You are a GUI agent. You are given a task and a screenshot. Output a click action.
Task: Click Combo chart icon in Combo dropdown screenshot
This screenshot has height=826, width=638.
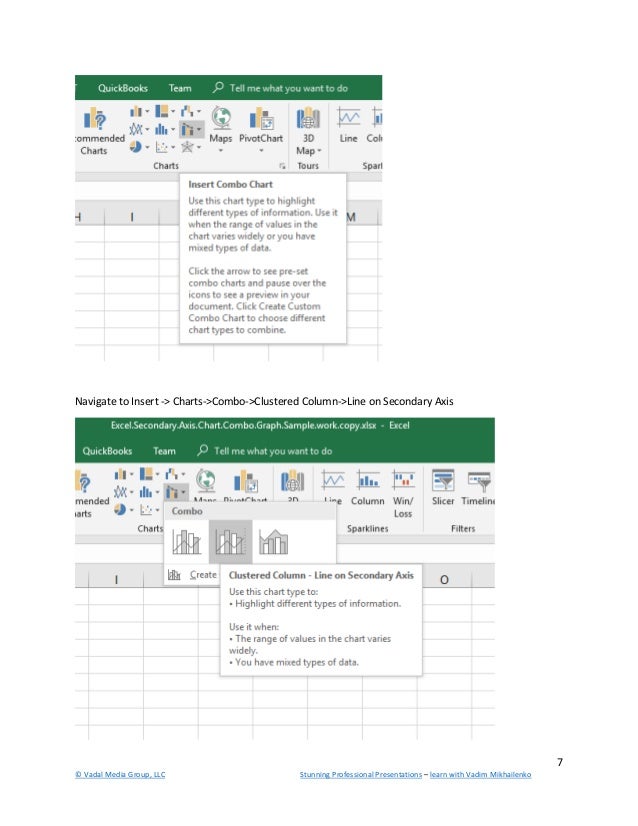[x=171, y=492]
